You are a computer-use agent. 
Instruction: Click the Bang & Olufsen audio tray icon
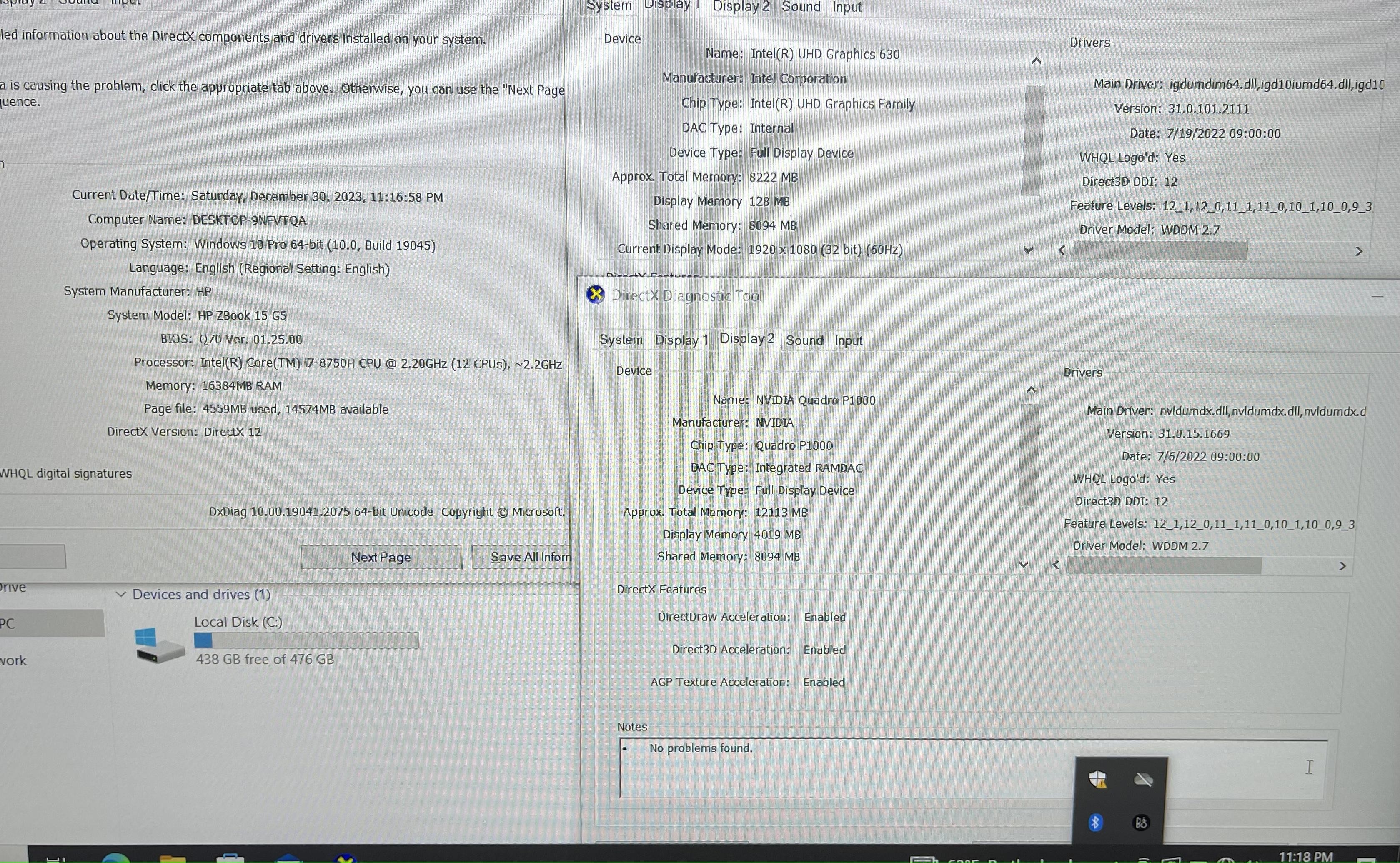(1141, 823)
